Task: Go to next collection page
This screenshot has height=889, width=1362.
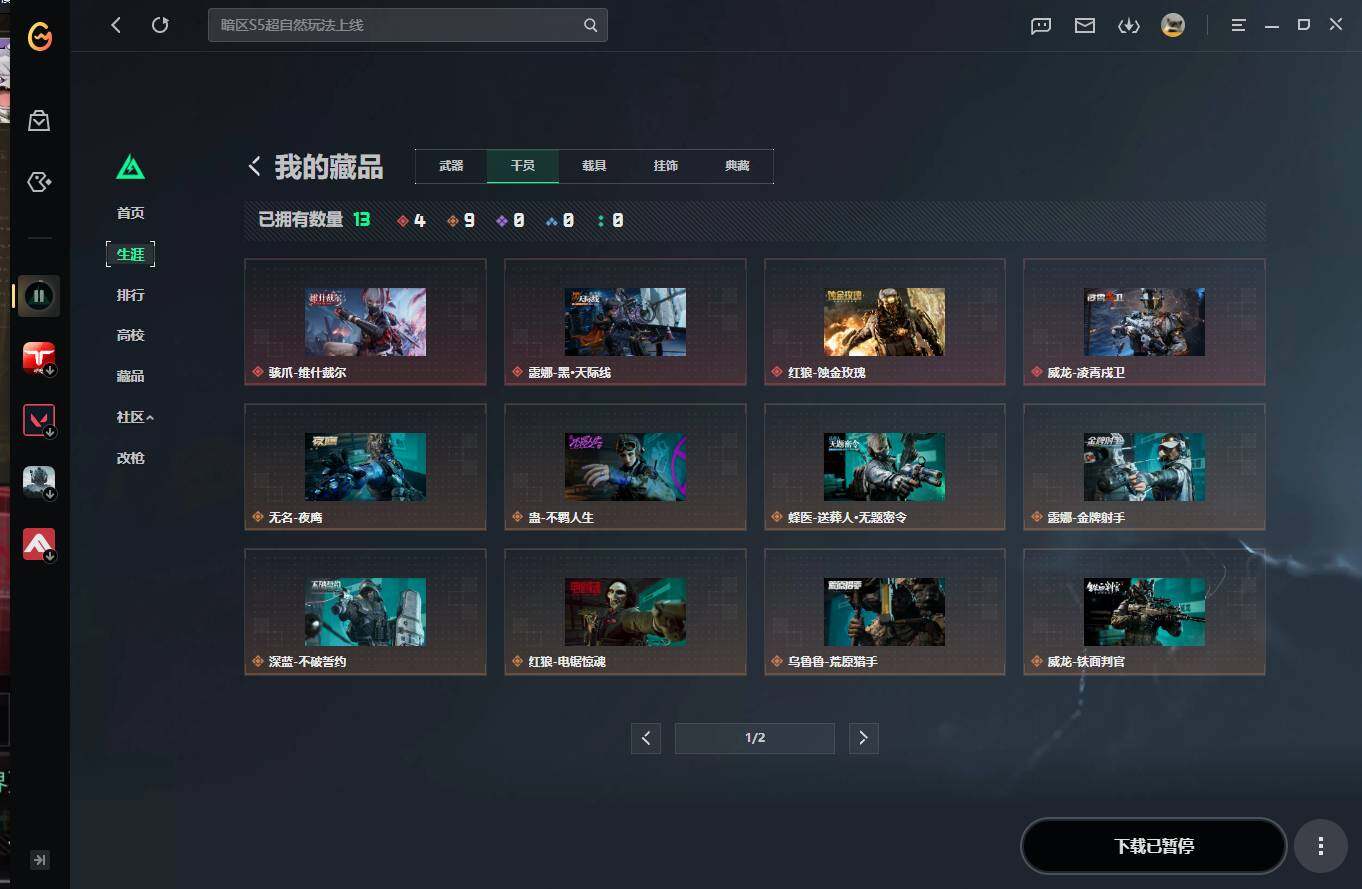Action: coord(863,739)
